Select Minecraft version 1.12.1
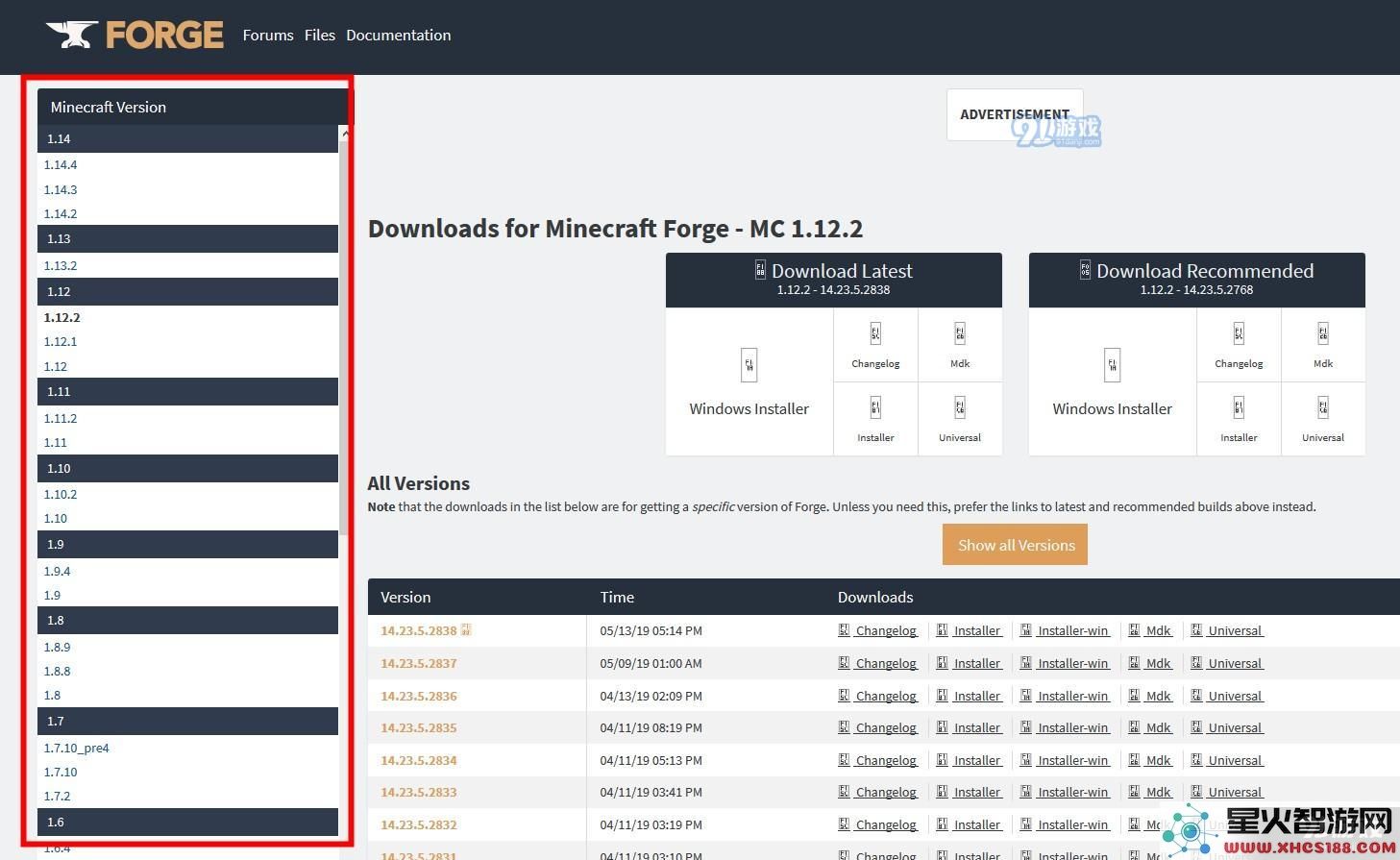This screenshot has width=1400, height=860. click(x=61, y=341)
